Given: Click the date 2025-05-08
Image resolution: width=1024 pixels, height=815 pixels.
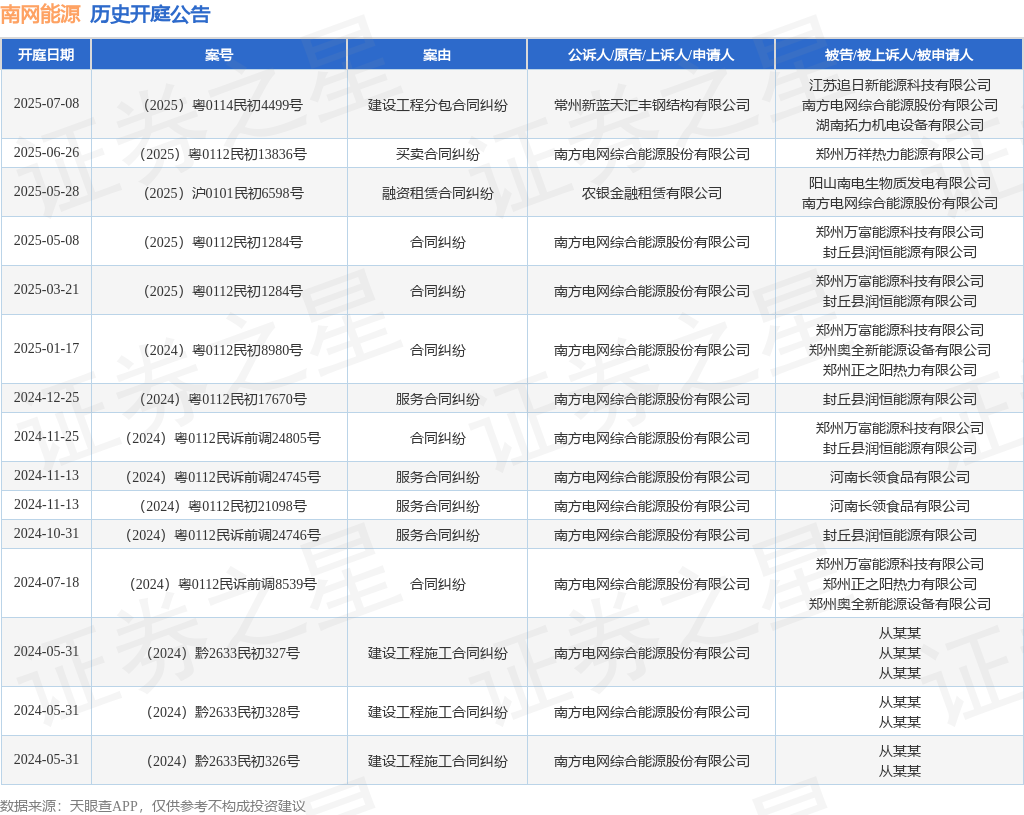Looking at the screenshot, I should tap(46, 240).
